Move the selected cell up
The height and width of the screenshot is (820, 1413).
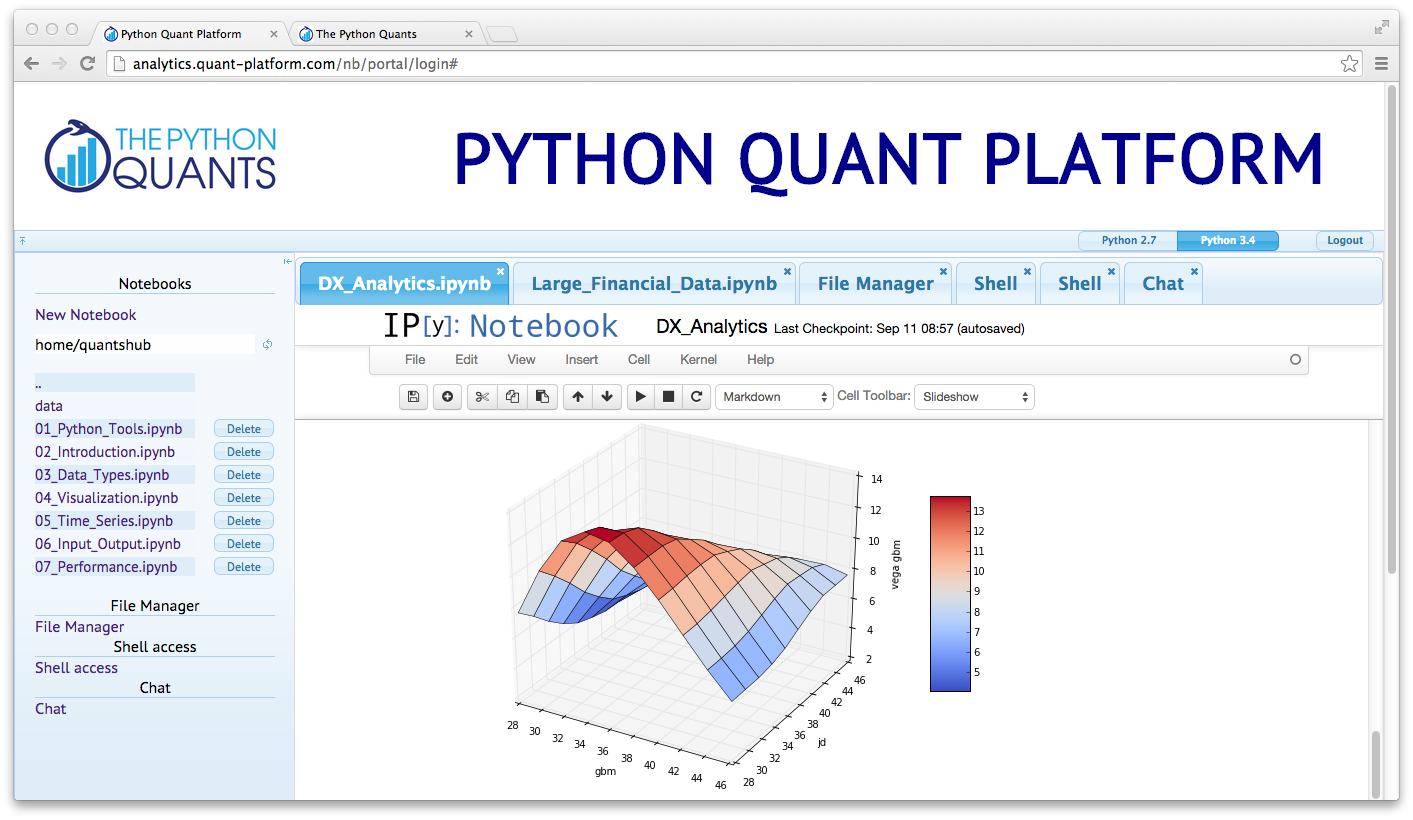[578, 397]
